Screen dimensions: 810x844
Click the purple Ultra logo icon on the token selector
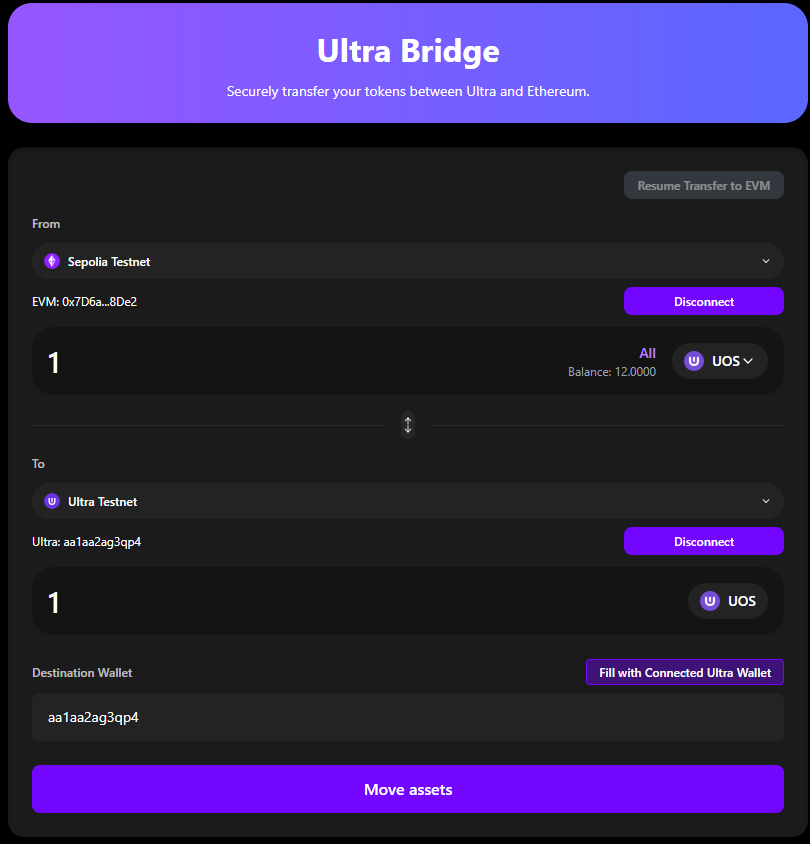[693, 361]
